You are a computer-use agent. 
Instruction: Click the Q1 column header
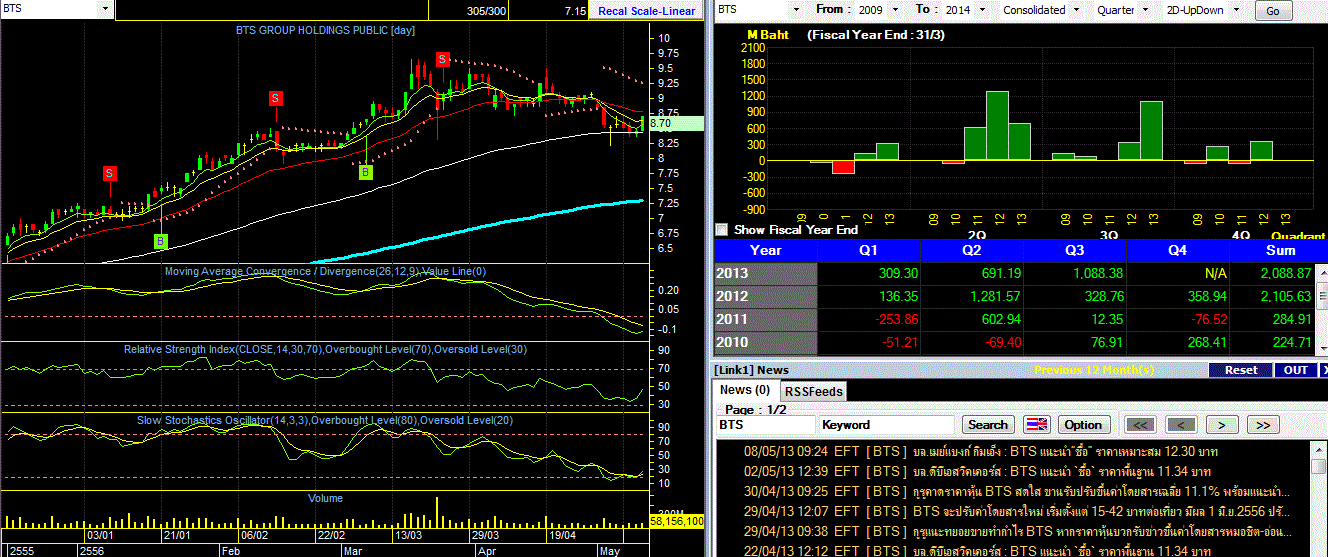pos(868,250)
